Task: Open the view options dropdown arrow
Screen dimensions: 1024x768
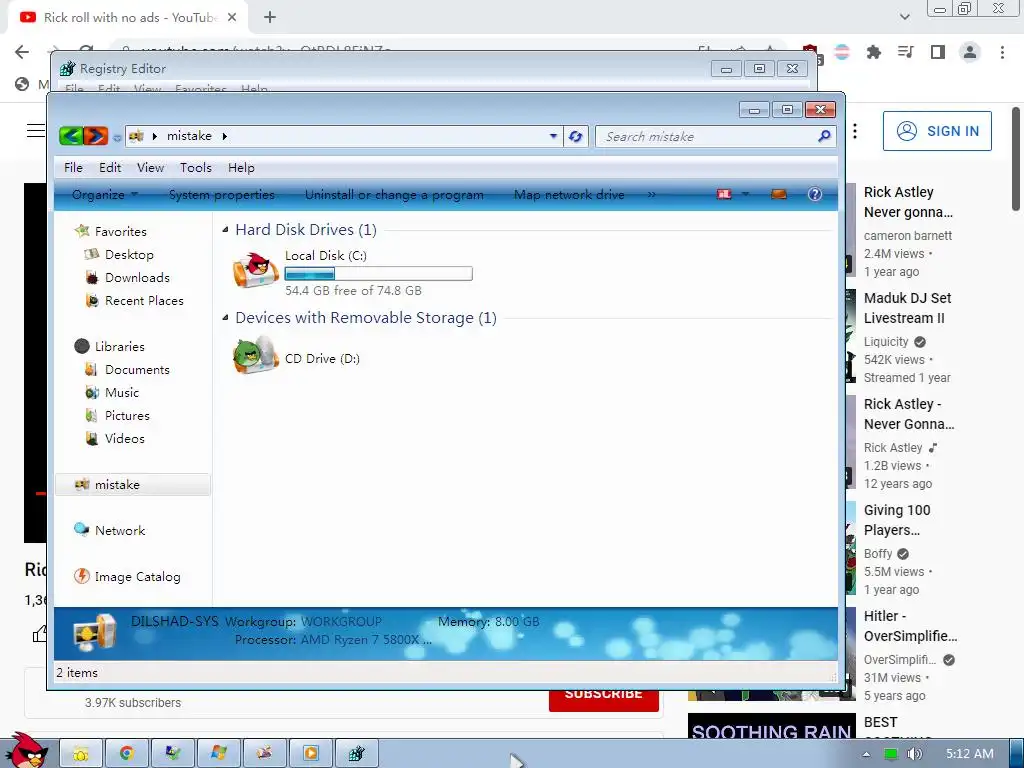Action: point(745,194)
